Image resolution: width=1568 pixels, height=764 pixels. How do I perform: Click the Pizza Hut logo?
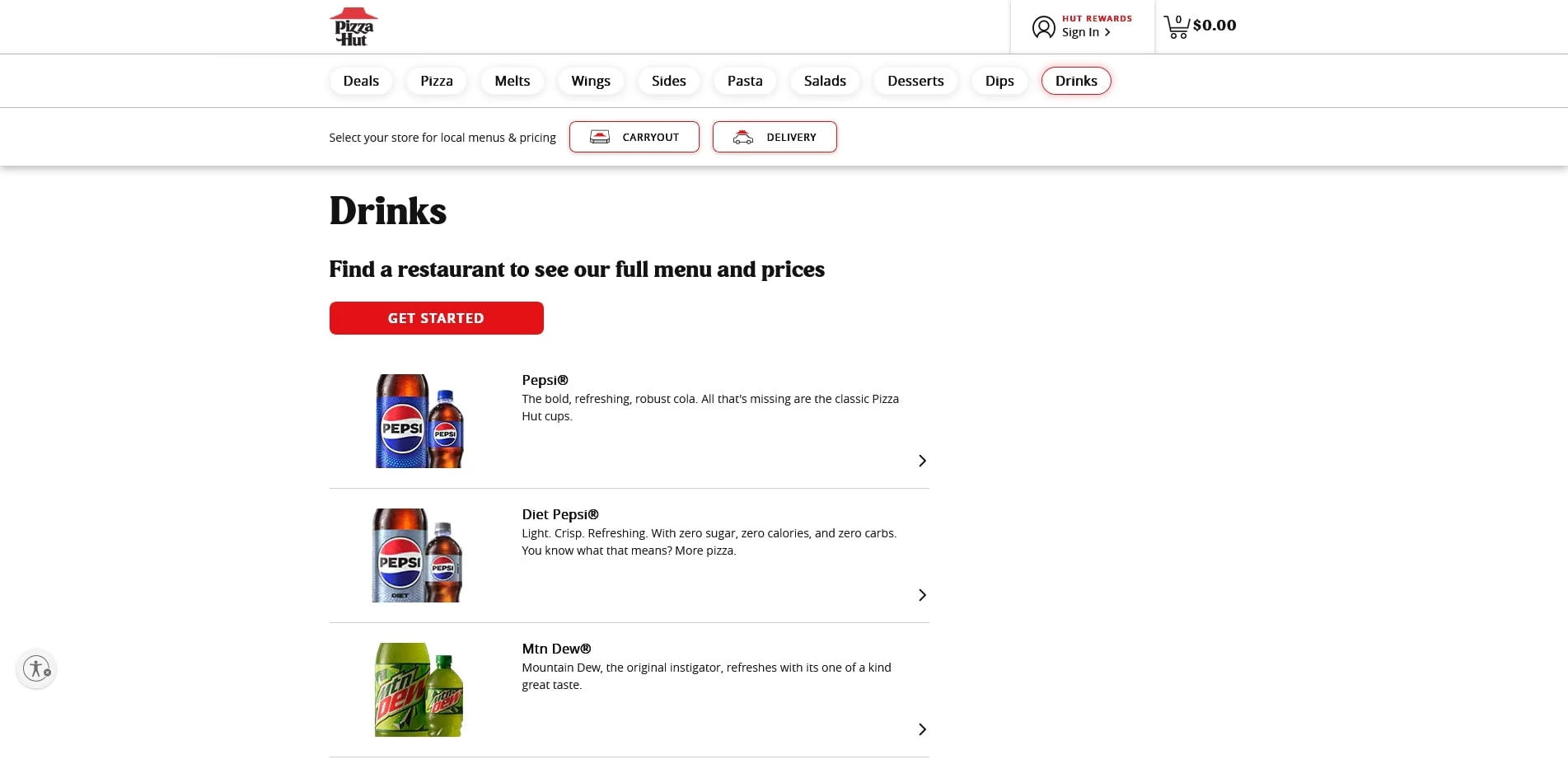[354, 26]
